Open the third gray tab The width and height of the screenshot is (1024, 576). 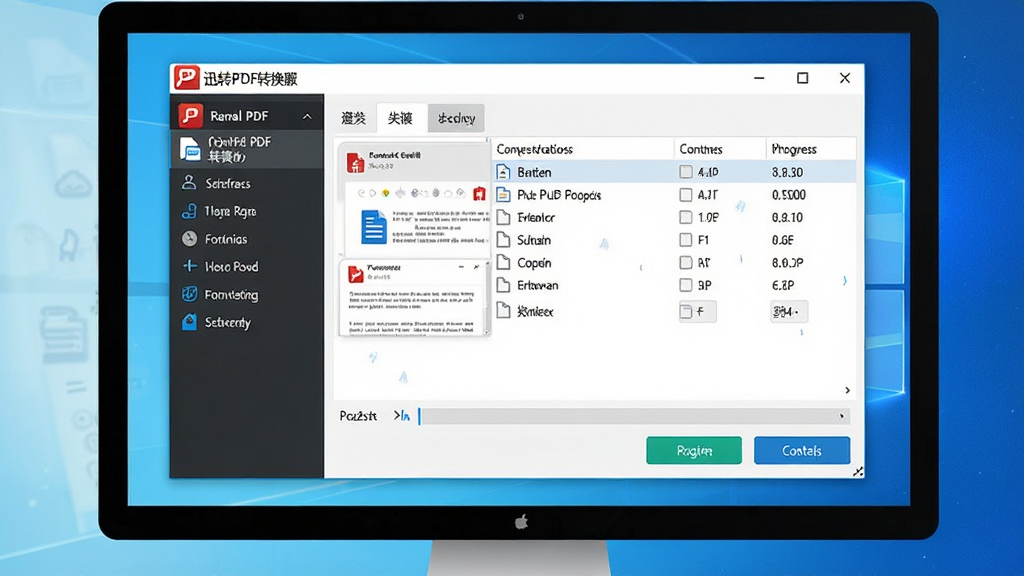click(456, 118)
